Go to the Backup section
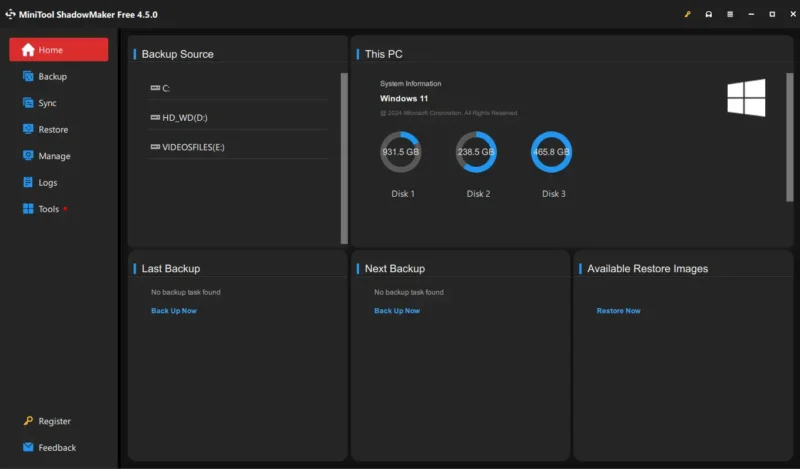 [x=45, y=76]
